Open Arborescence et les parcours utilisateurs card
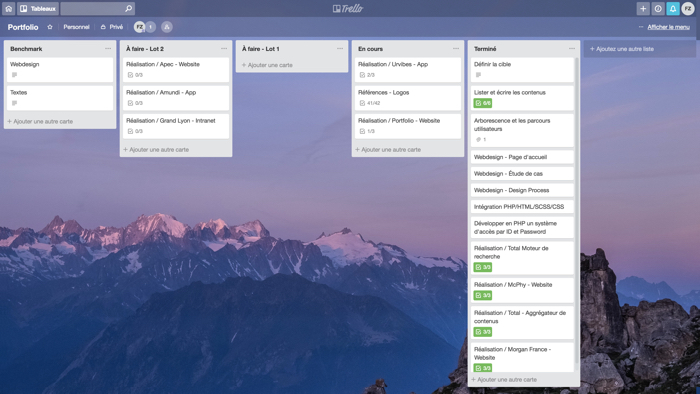Screen dimensions: 700x394 (x=522, y=130)
